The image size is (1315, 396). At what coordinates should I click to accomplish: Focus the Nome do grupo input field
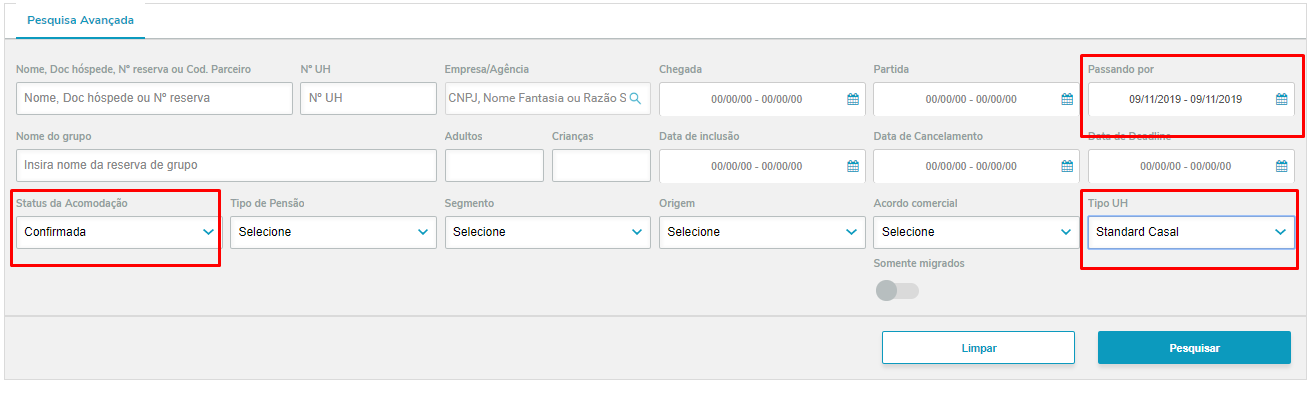226,165
